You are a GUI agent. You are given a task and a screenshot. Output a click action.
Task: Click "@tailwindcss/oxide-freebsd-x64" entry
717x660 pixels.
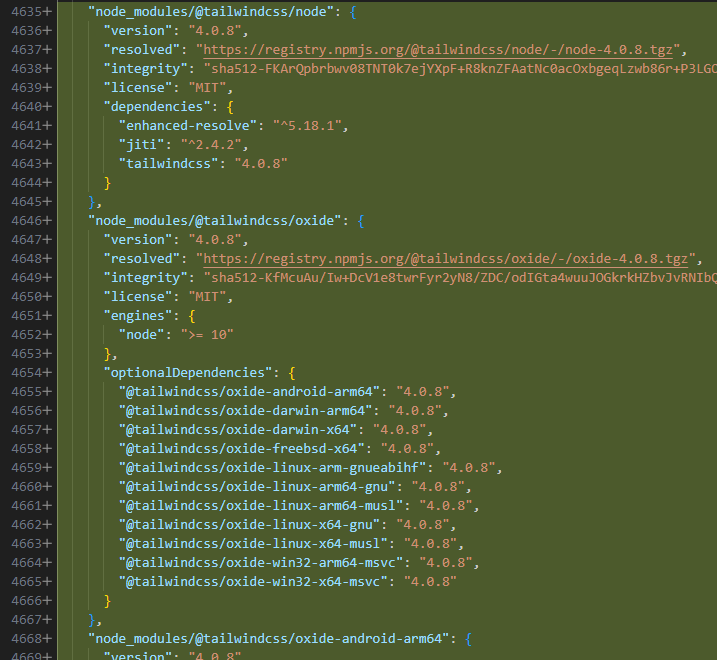point(241,448)
